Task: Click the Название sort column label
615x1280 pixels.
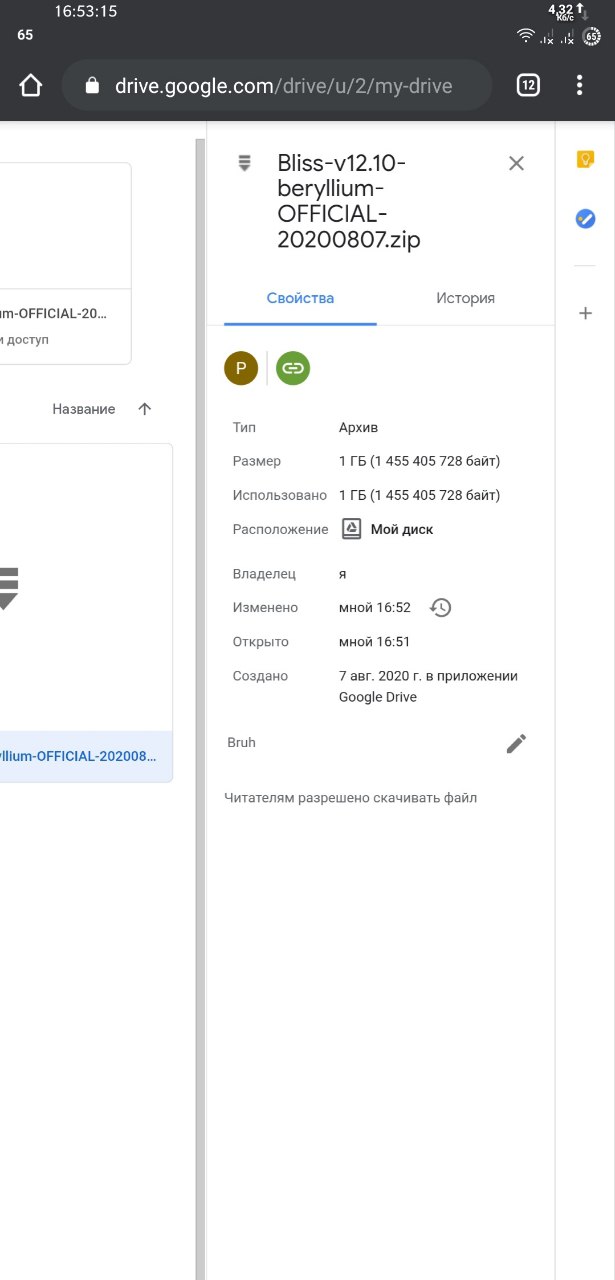Action: click(x=84, y=409)
